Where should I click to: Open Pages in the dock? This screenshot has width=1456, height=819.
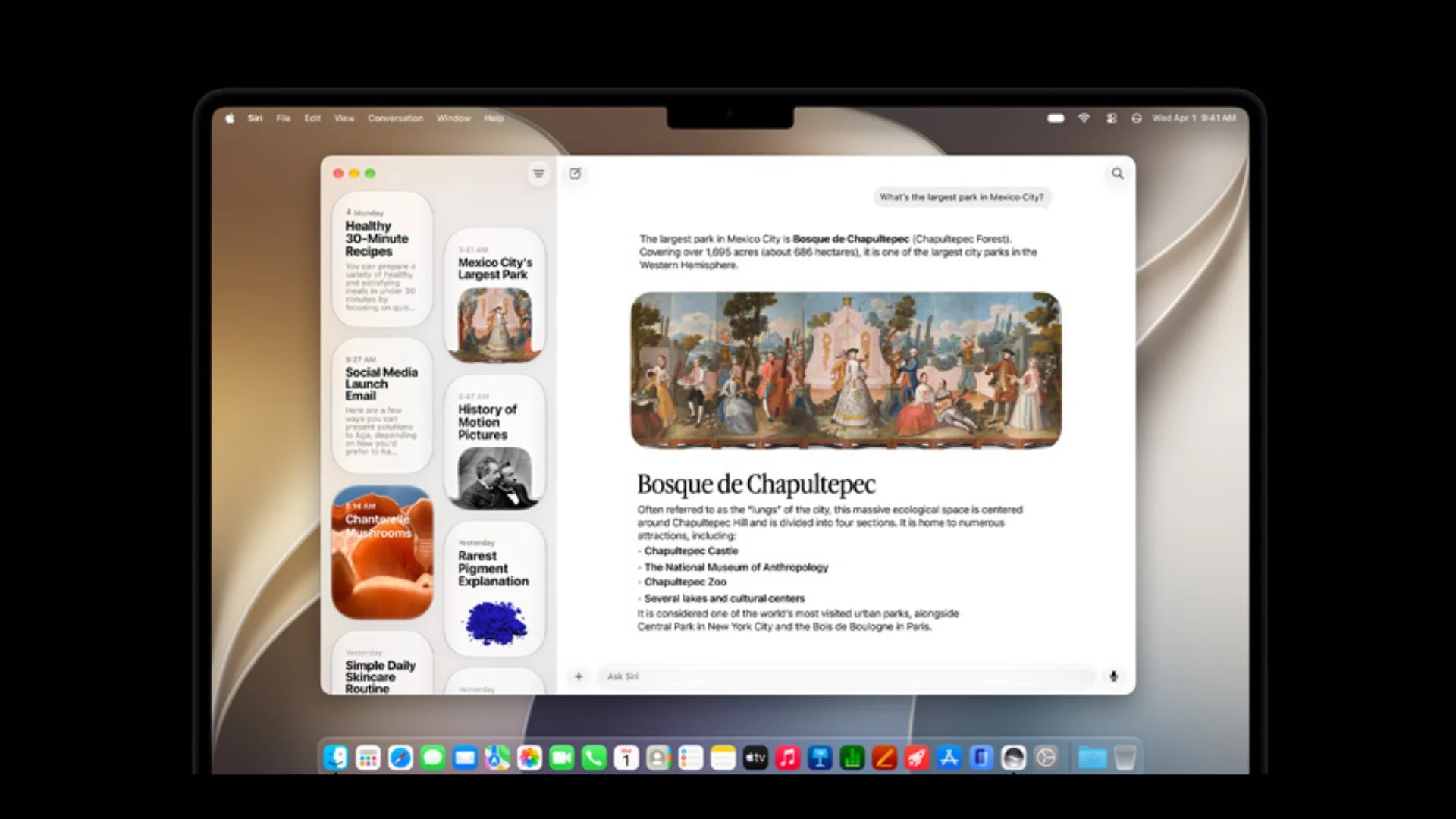pos(884,758)
